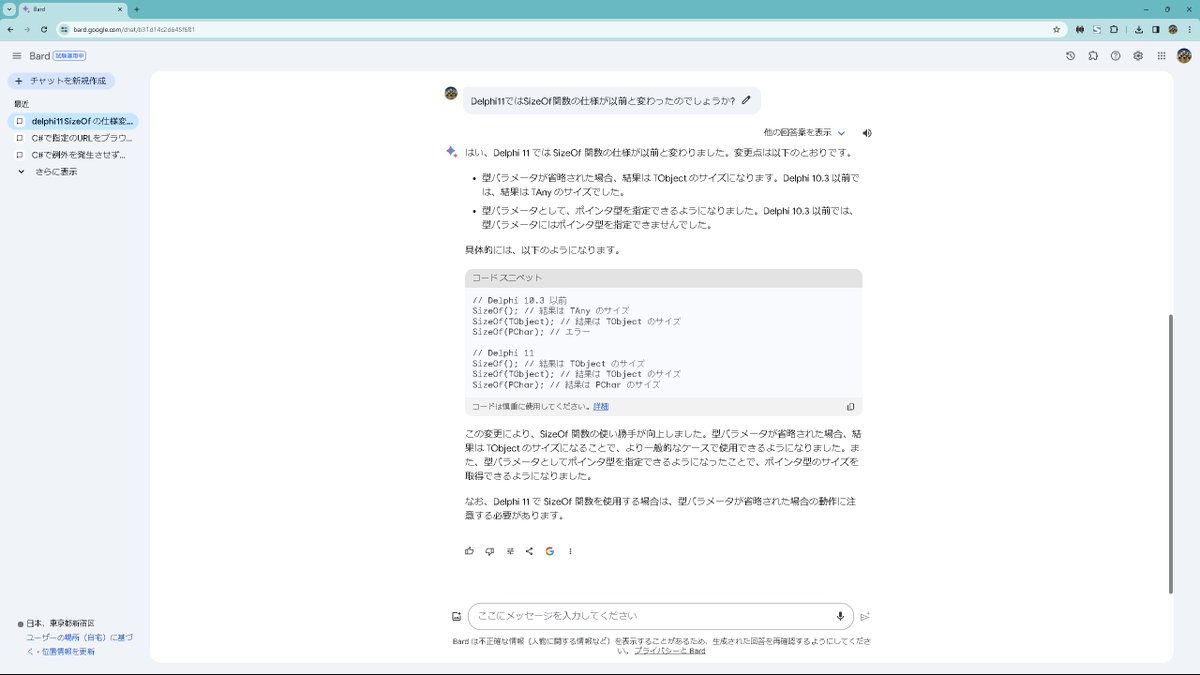The height and width of the screenshot is (675, 1200).
Task: Open the tab search dropdown arrow
Action: pyautogui.click(x=9, y=9)
